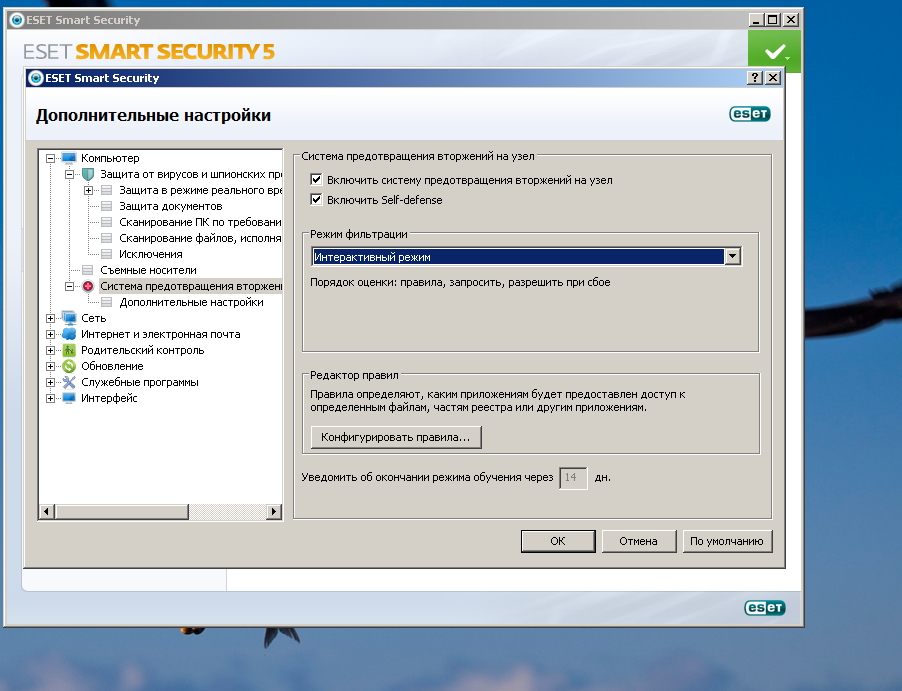Click the green Обновление icon
This screenshot has height=691, width=902.
pyautogui.click(x=69, y=366)
